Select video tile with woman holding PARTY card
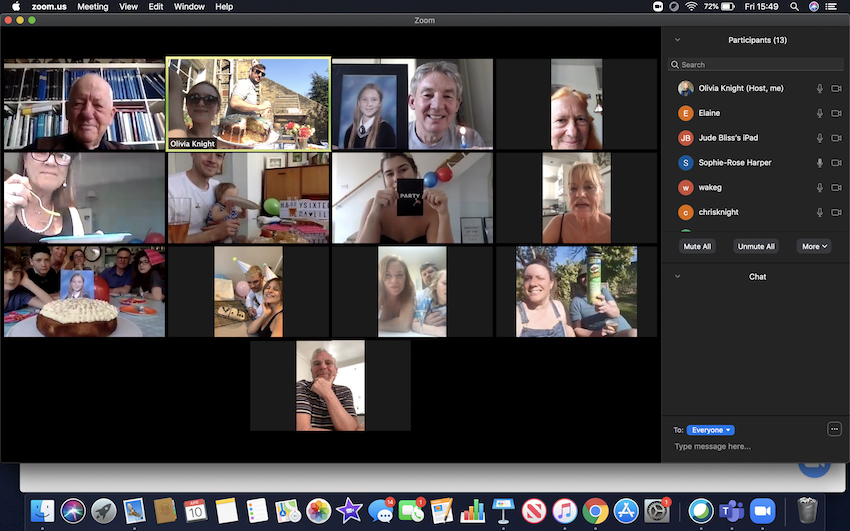Image resolution: width=850 pixels, height=531 pixels. click(412, 198)
